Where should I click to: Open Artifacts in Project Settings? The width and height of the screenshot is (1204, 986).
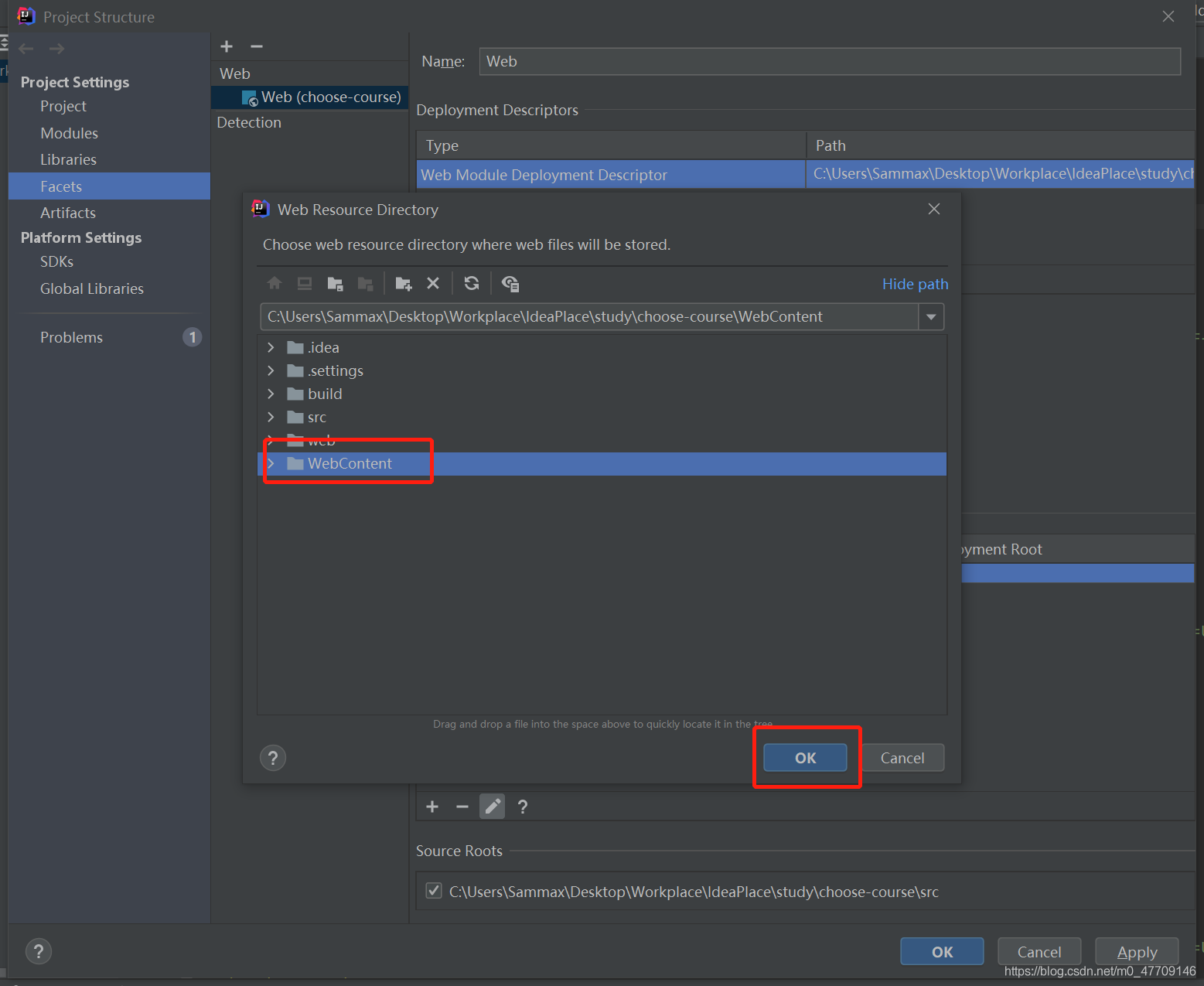click(x=68, y=213)
